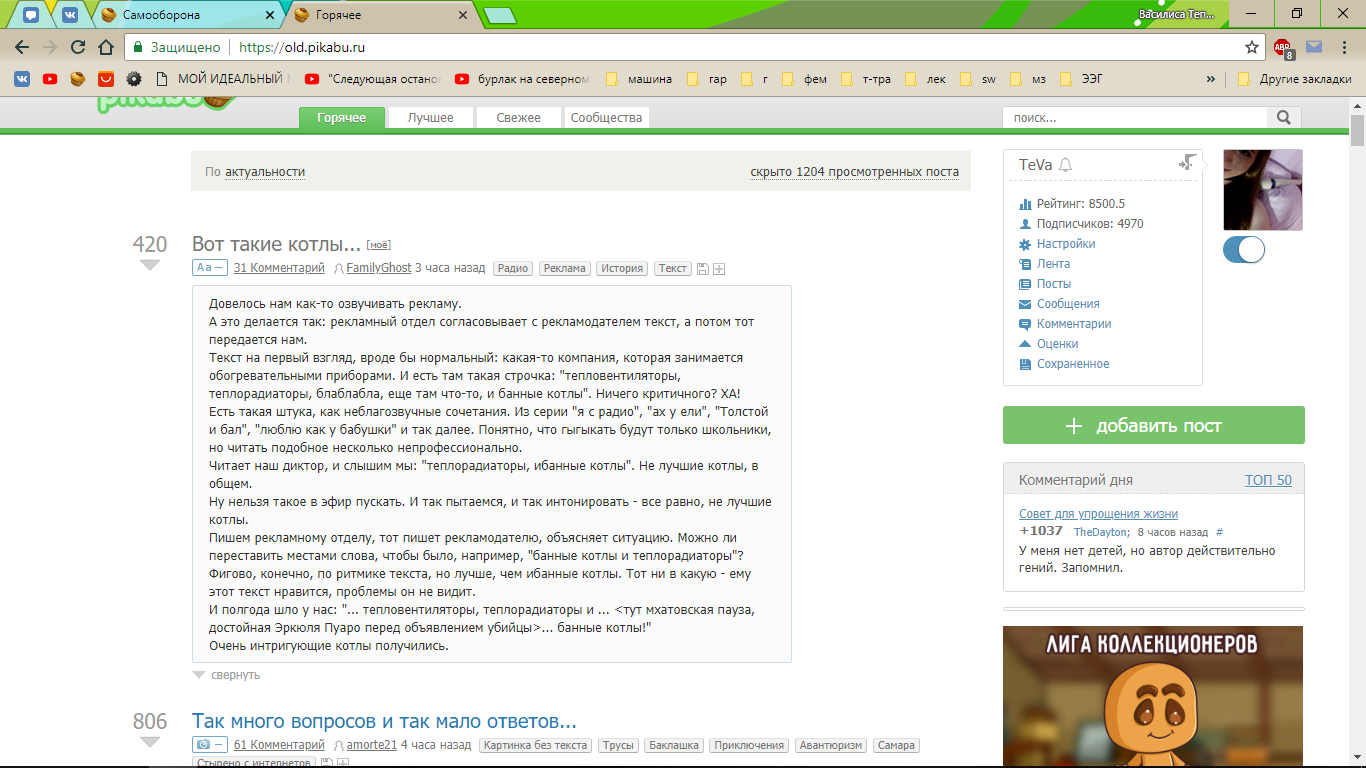Image resolution: width=1366 pixels, height=768 pixels.
Task: Click the logout door icon in profile panel
Action: coord(1187,163)
